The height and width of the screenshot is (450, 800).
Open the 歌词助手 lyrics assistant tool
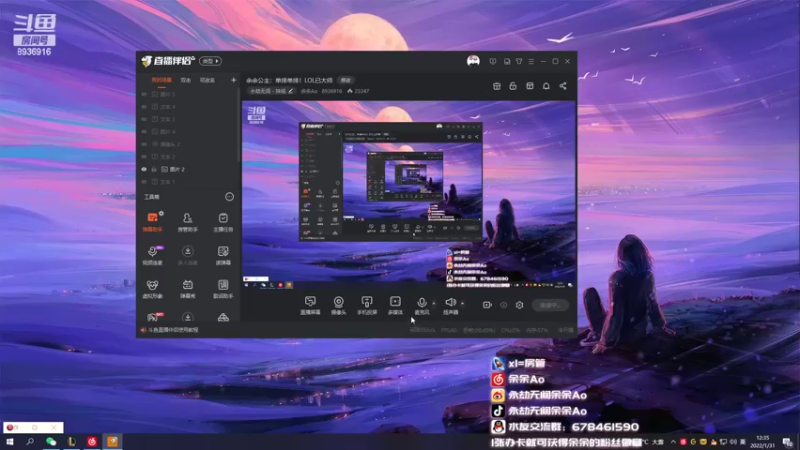coord(223,288)
